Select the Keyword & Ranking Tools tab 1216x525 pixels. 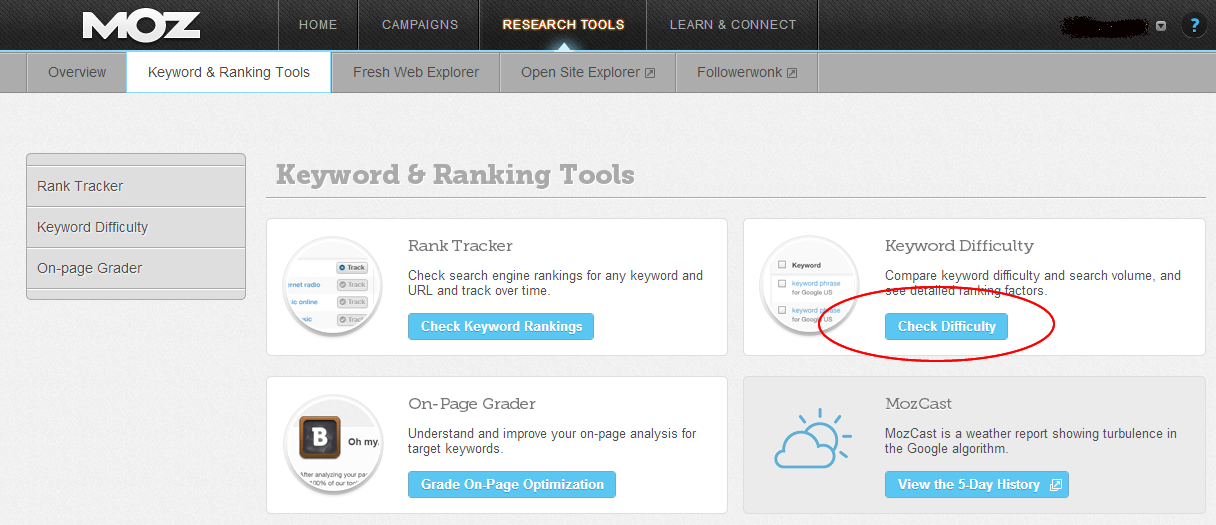[x=229, y=72]
